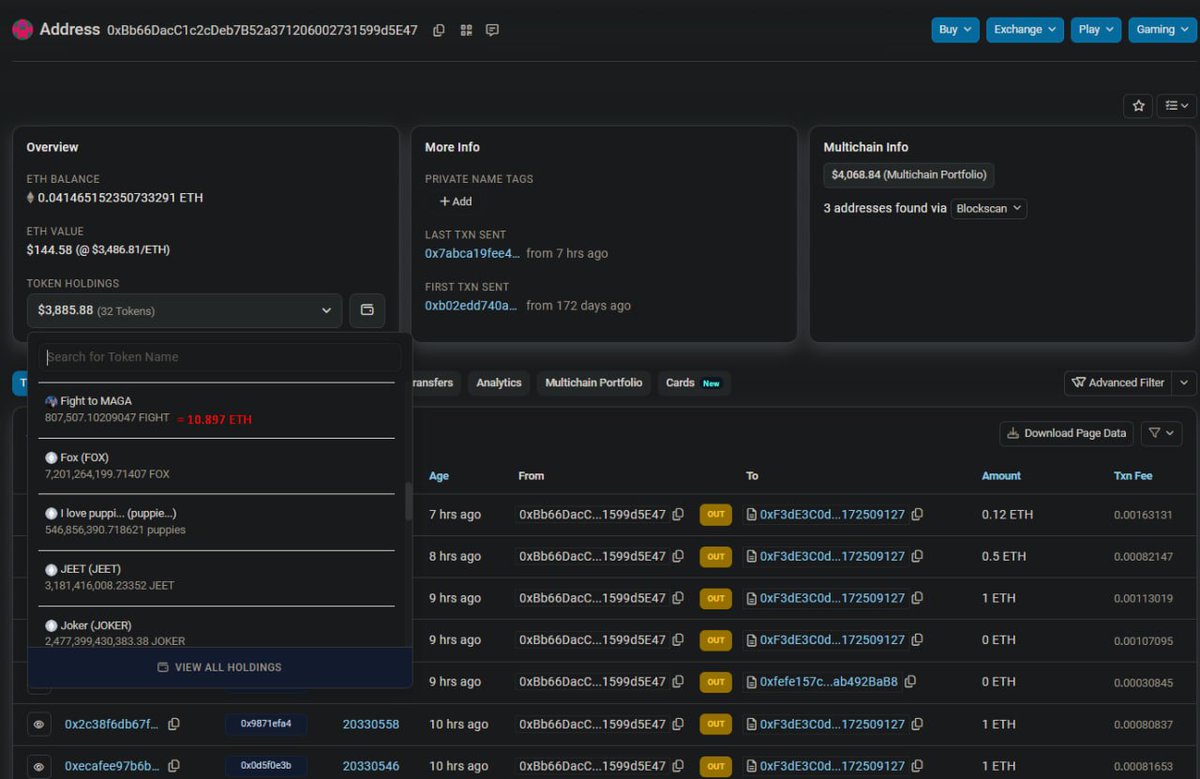Copy To address in block 20330558 row

point(917,724)
